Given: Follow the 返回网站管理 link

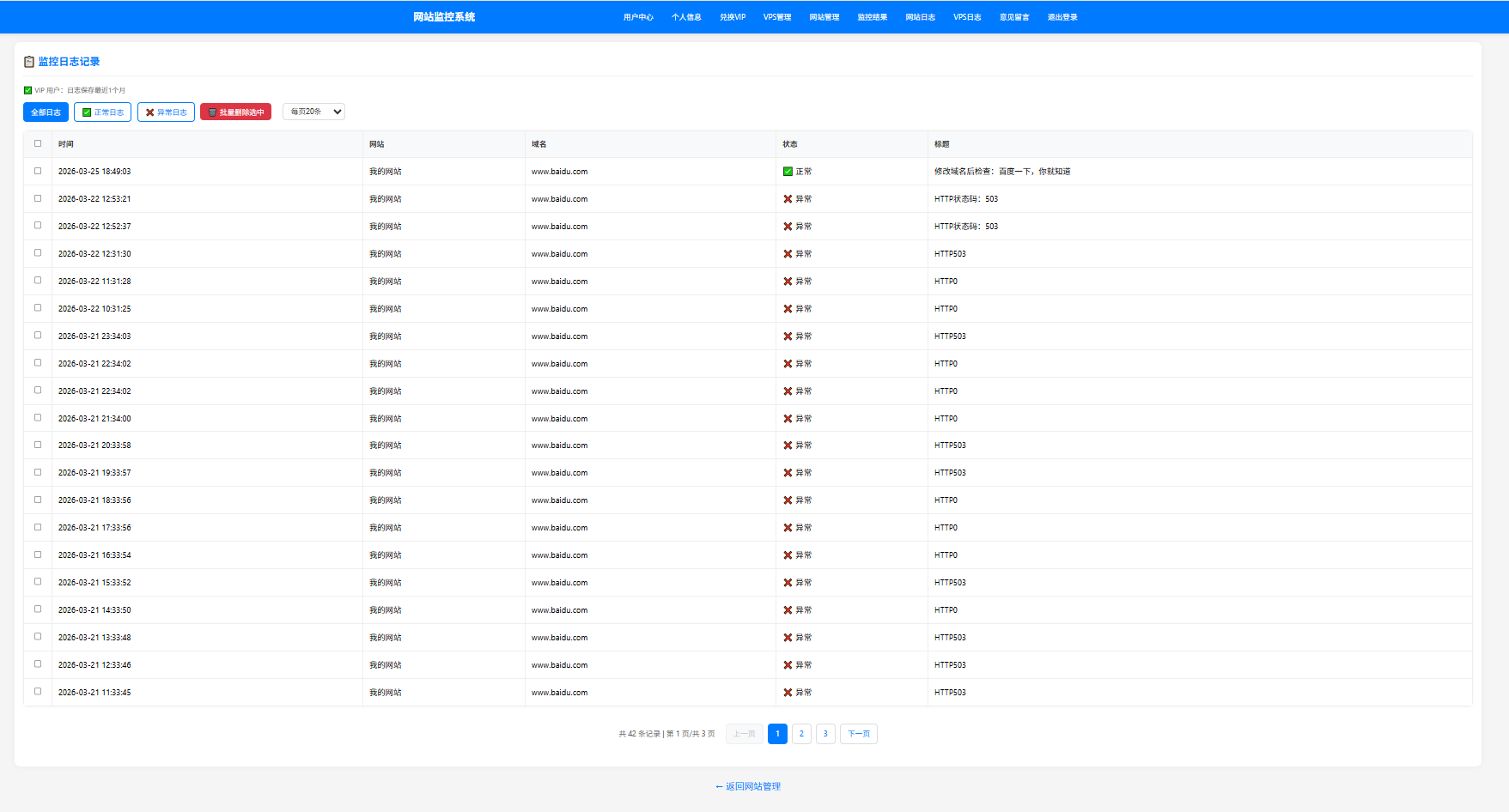Looking at the screenshot, I should point(748,786).
